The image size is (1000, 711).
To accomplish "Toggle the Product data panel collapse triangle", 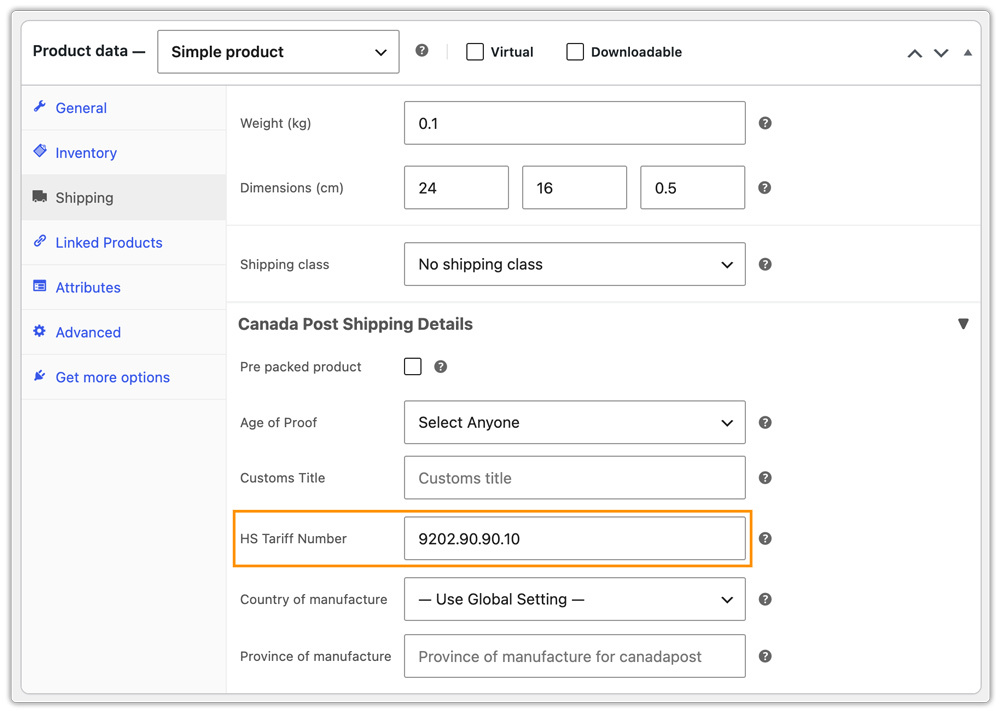I will (967, 53).
